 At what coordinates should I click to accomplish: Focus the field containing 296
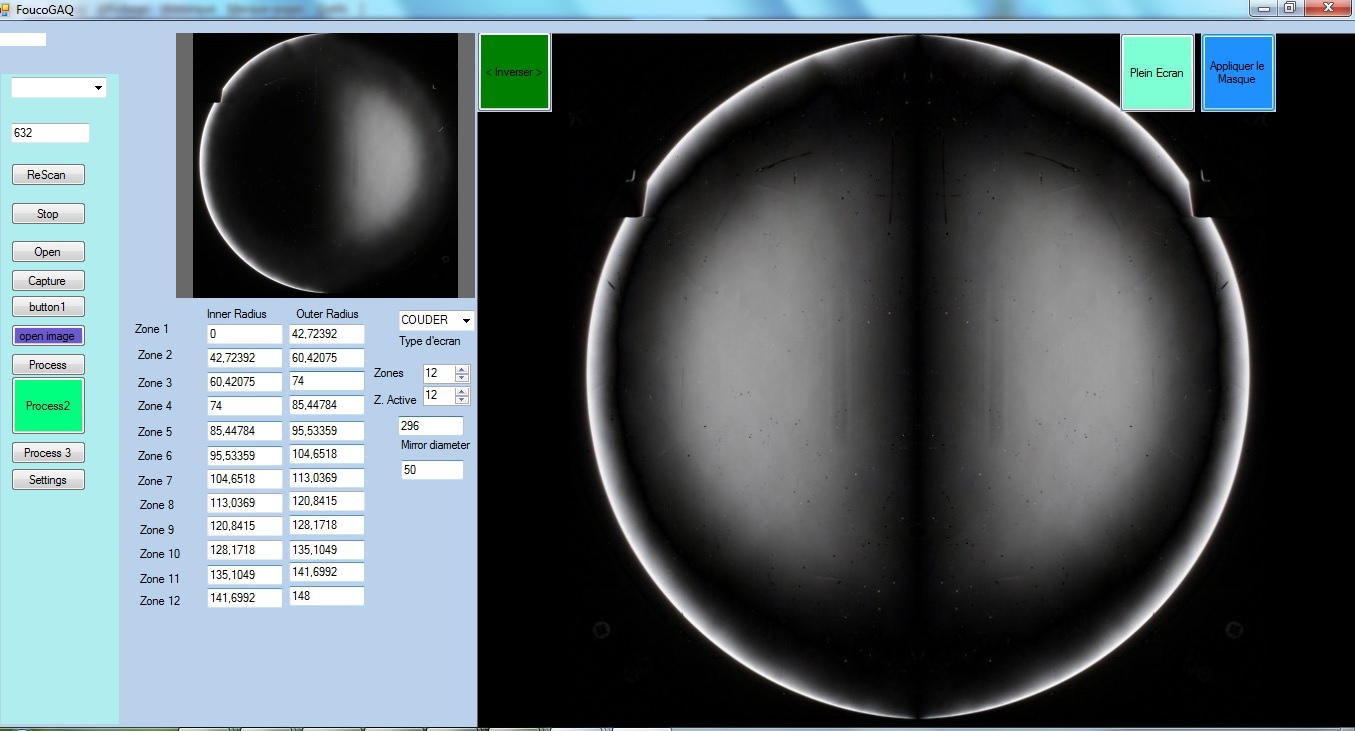pos(431,426)
